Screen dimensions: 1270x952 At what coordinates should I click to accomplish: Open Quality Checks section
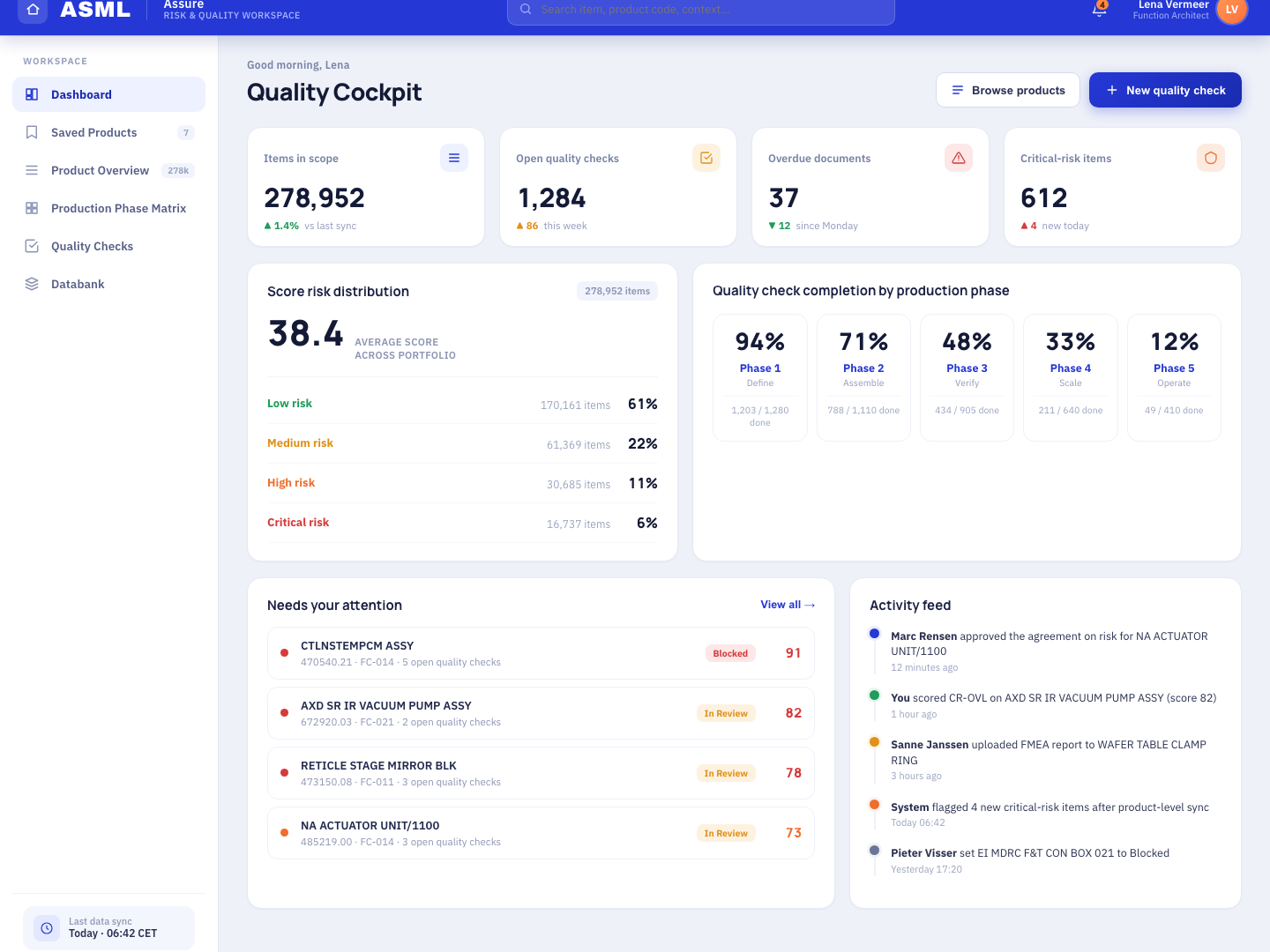pyautogui.click(x=108, y=246)
